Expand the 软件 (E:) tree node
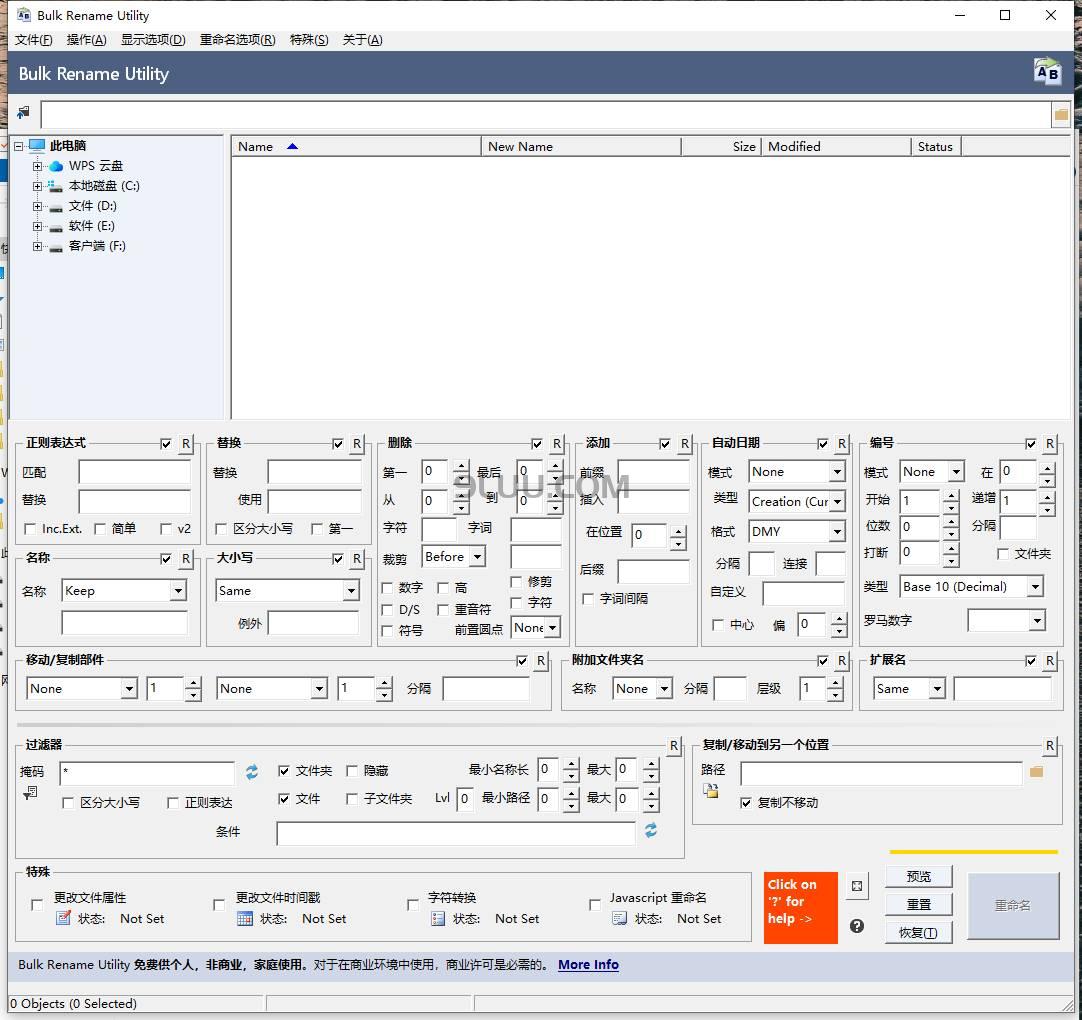 coord(37,226)
